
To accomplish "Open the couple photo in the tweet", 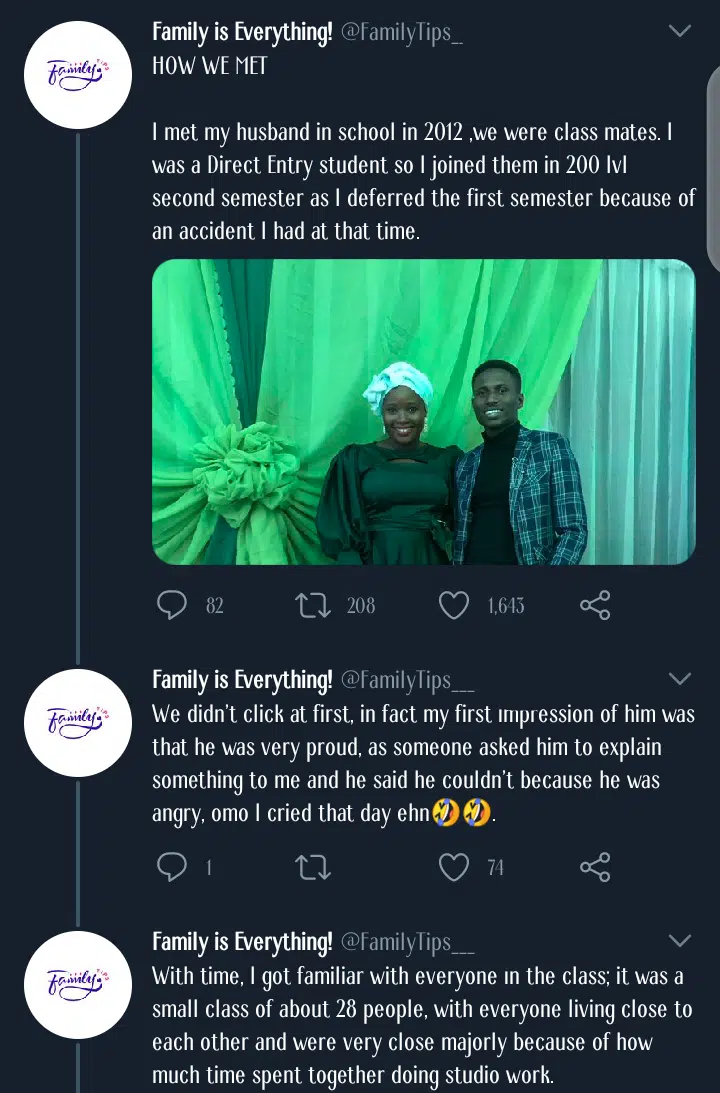I will 423,412.
